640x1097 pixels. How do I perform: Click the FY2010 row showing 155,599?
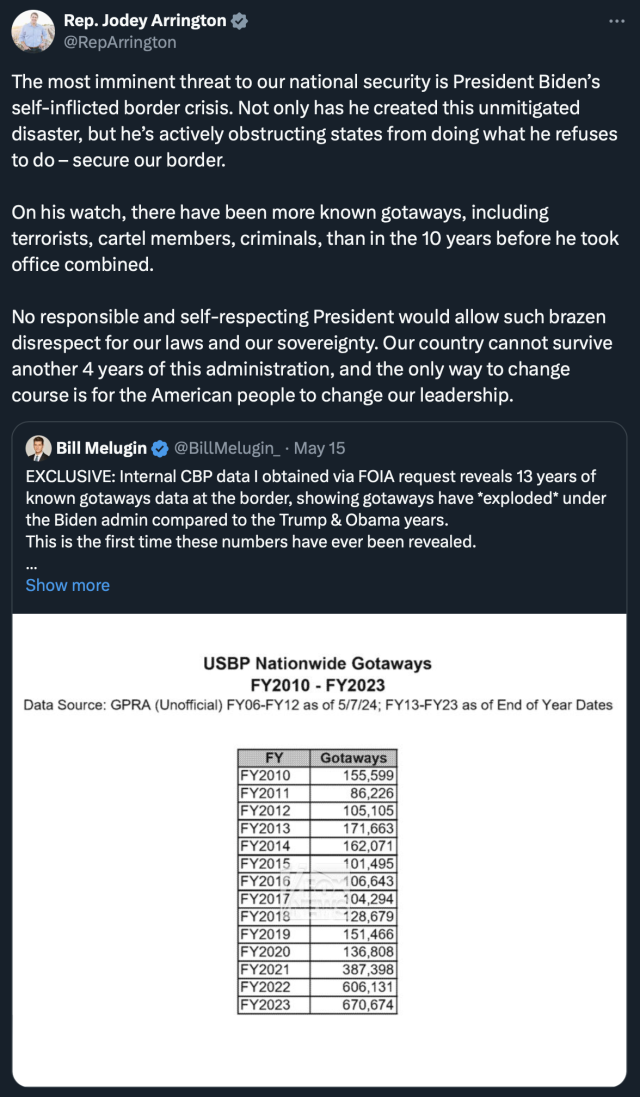pyautogui.click(x=317, y=775)
